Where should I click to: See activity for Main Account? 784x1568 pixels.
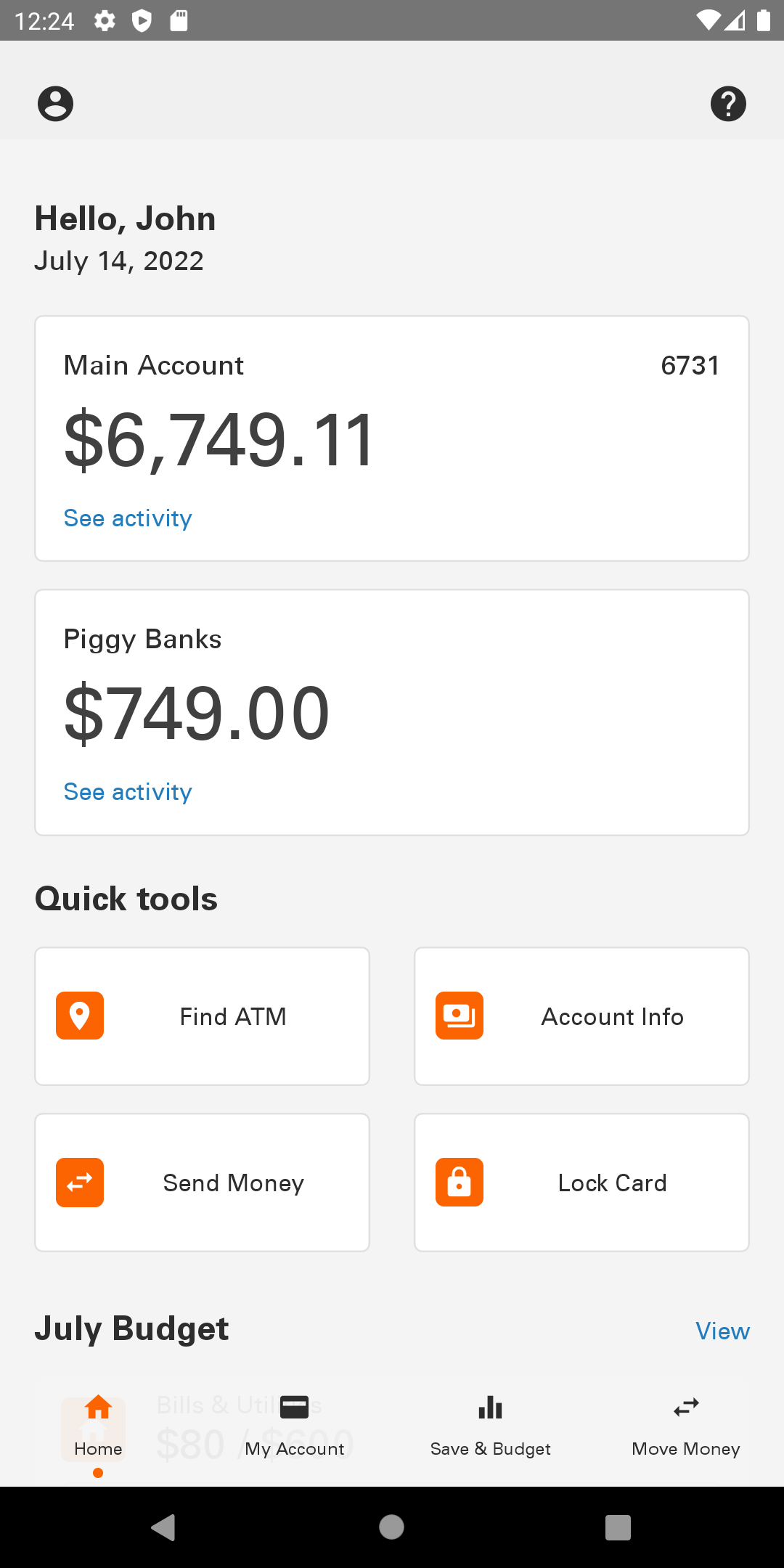tap(128, 518)
